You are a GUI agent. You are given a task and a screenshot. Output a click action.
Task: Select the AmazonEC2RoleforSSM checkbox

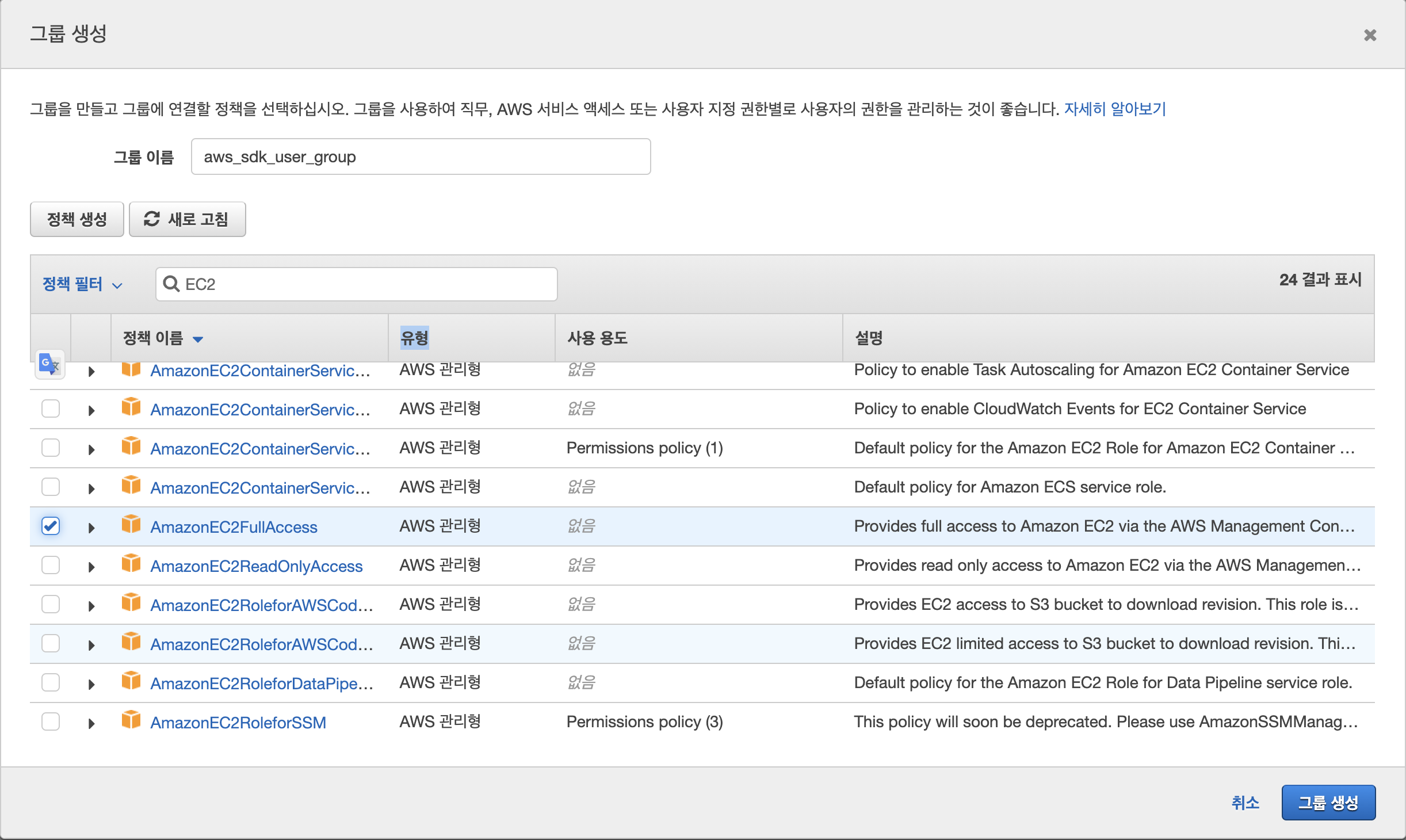[51, 721]
